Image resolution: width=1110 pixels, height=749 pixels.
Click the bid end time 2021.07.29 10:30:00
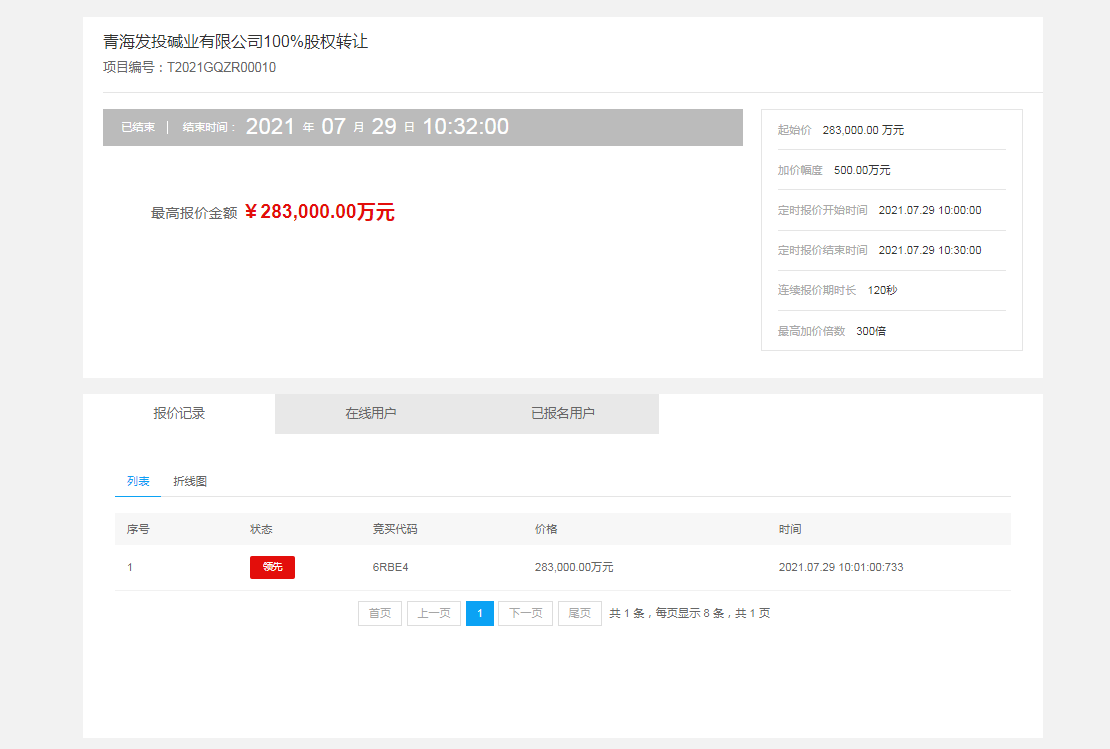pyautogui.click(x=930, y=250)
